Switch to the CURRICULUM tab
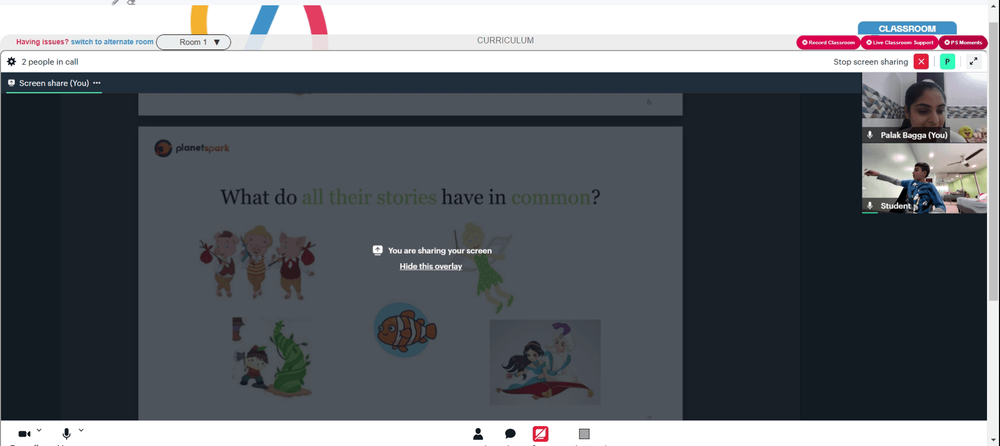Viewport: 1000px width, 446px height. click(x=505, y=41)
